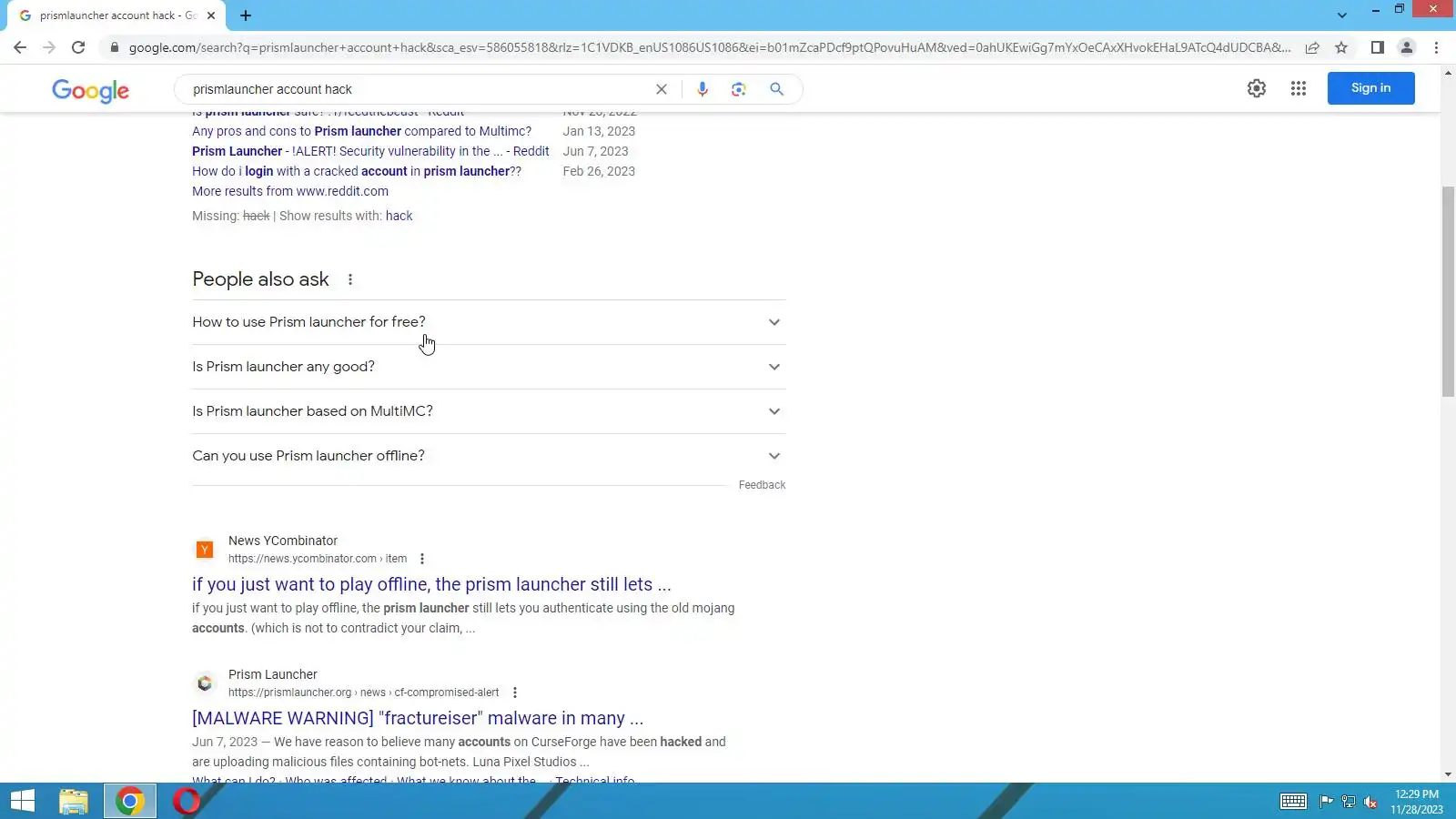Screen dimensions: 1456x819
Task: Close the prismlauncher account hack tab
Action: (211, 15)
